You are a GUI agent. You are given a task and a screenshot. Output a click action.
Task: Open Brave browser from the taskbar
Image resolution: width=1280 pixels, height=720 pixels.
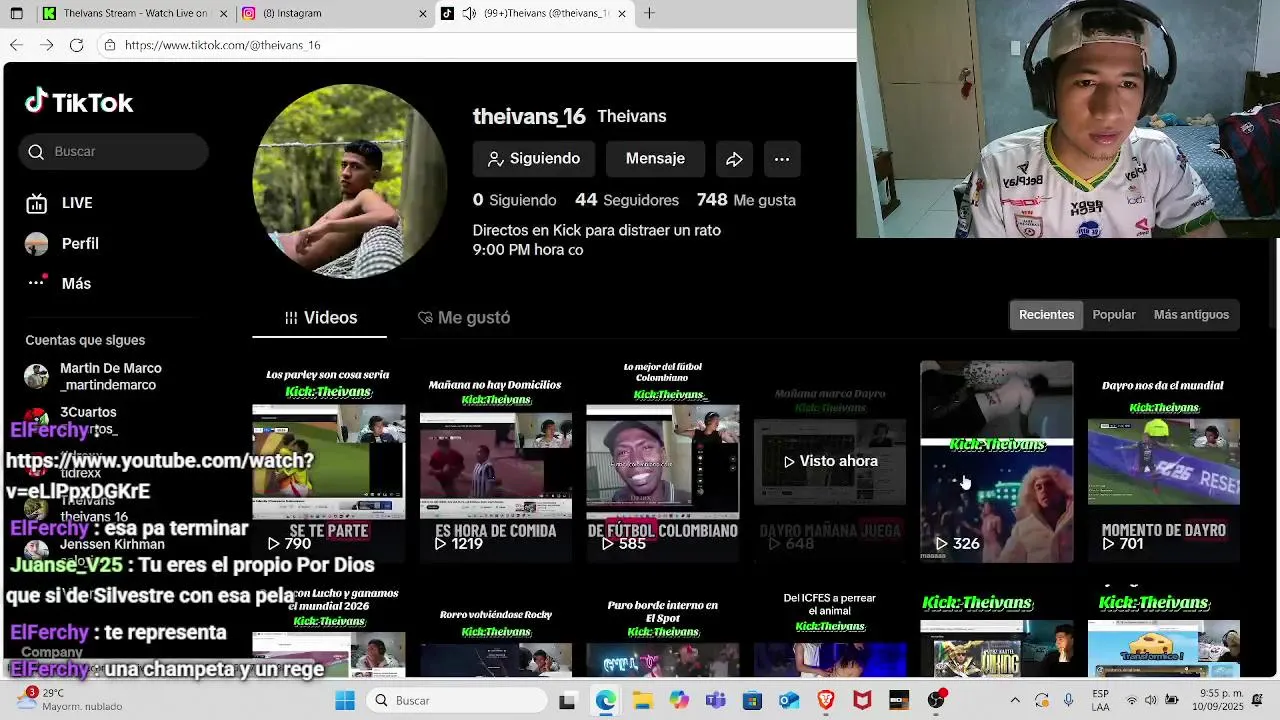click(826, 700)
